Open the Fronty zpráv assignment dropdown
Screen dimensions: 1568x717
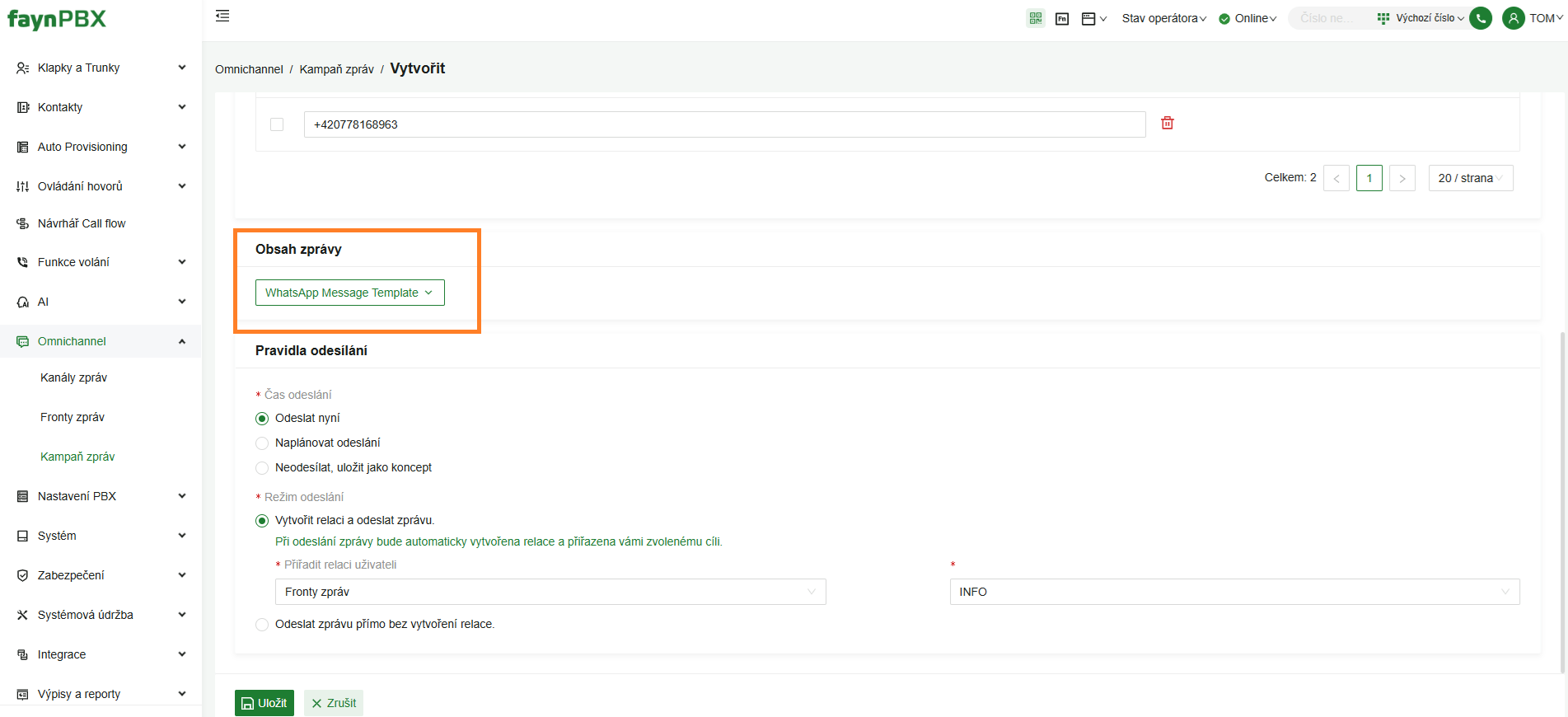[x=550, y=592]
